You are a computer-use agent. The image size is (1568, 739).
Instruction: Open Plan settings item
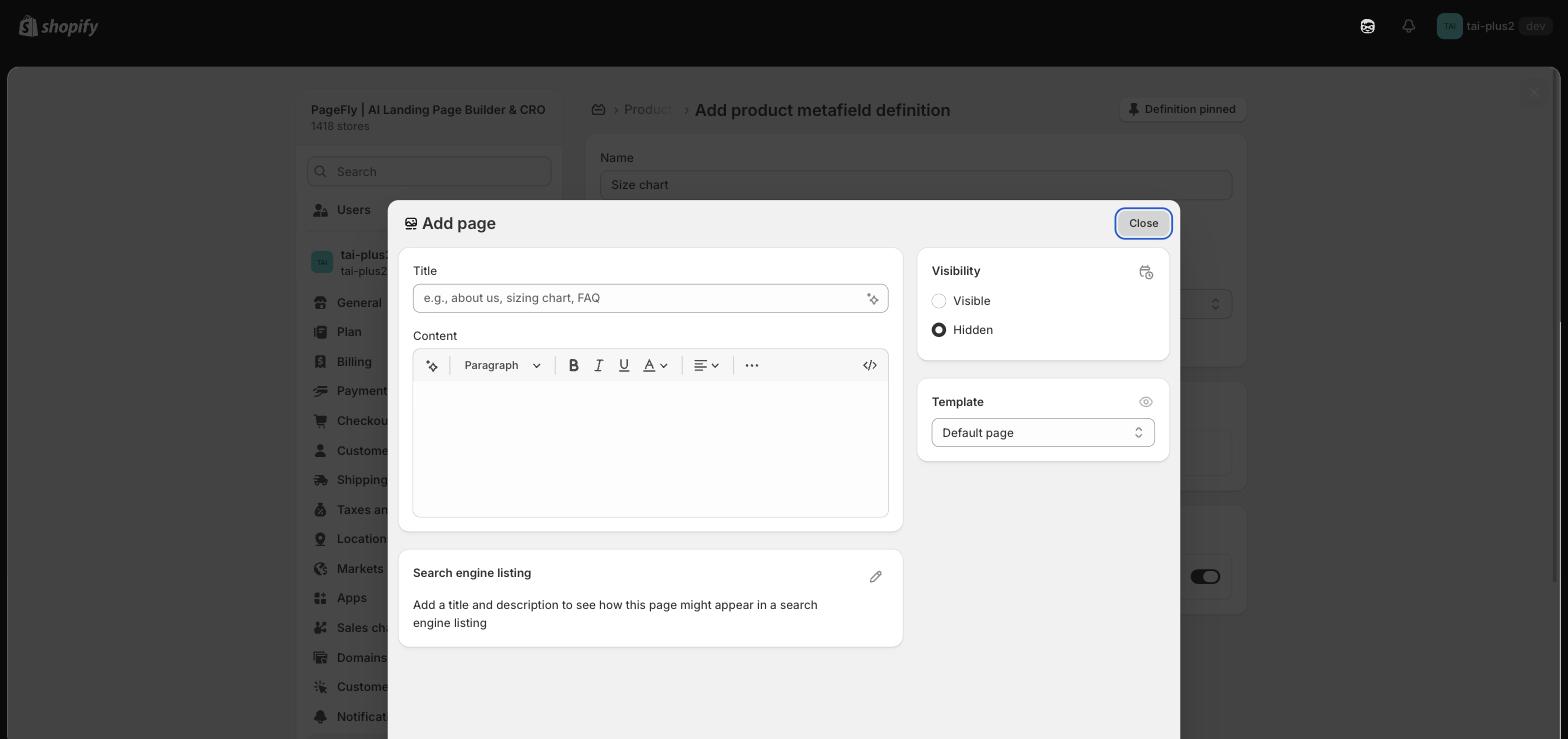coord(349,332)
